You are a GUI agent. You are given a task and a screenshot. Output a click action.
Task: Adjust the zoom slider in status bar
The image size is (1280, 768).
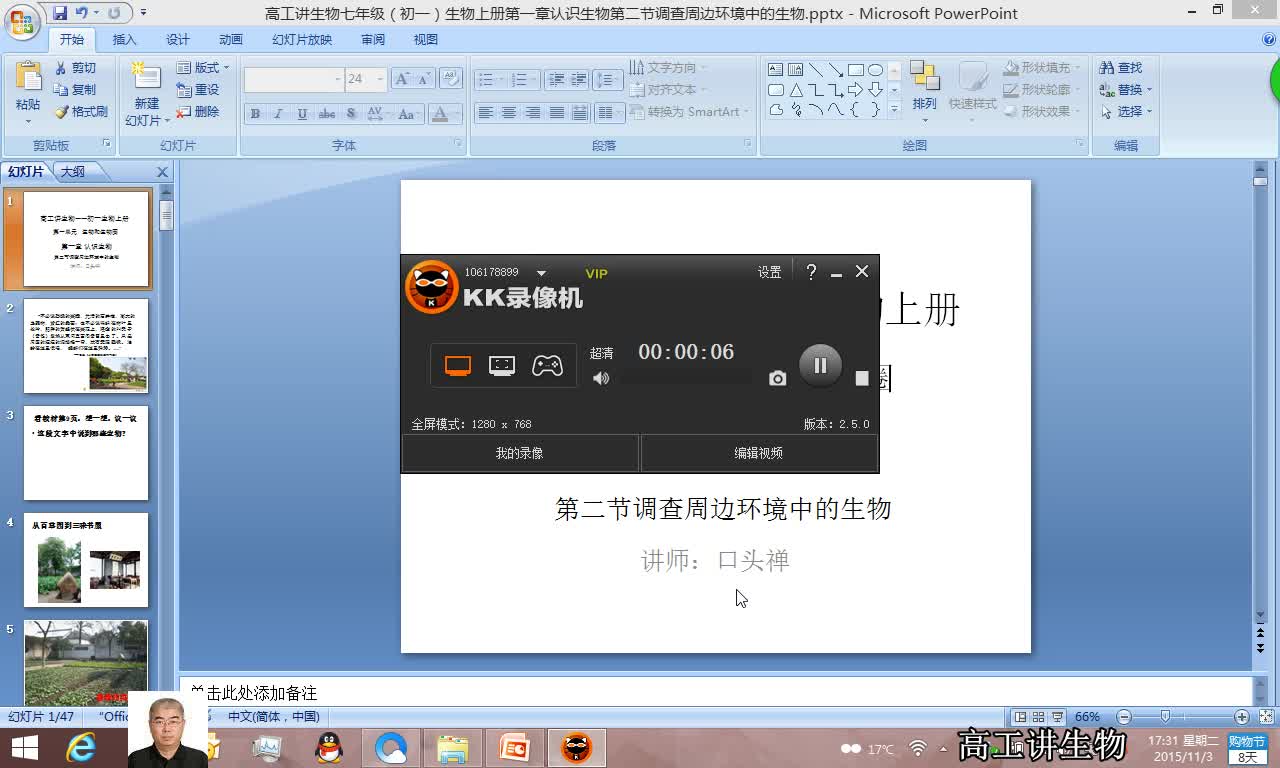pyautogui.click(x=1165, y=717)
